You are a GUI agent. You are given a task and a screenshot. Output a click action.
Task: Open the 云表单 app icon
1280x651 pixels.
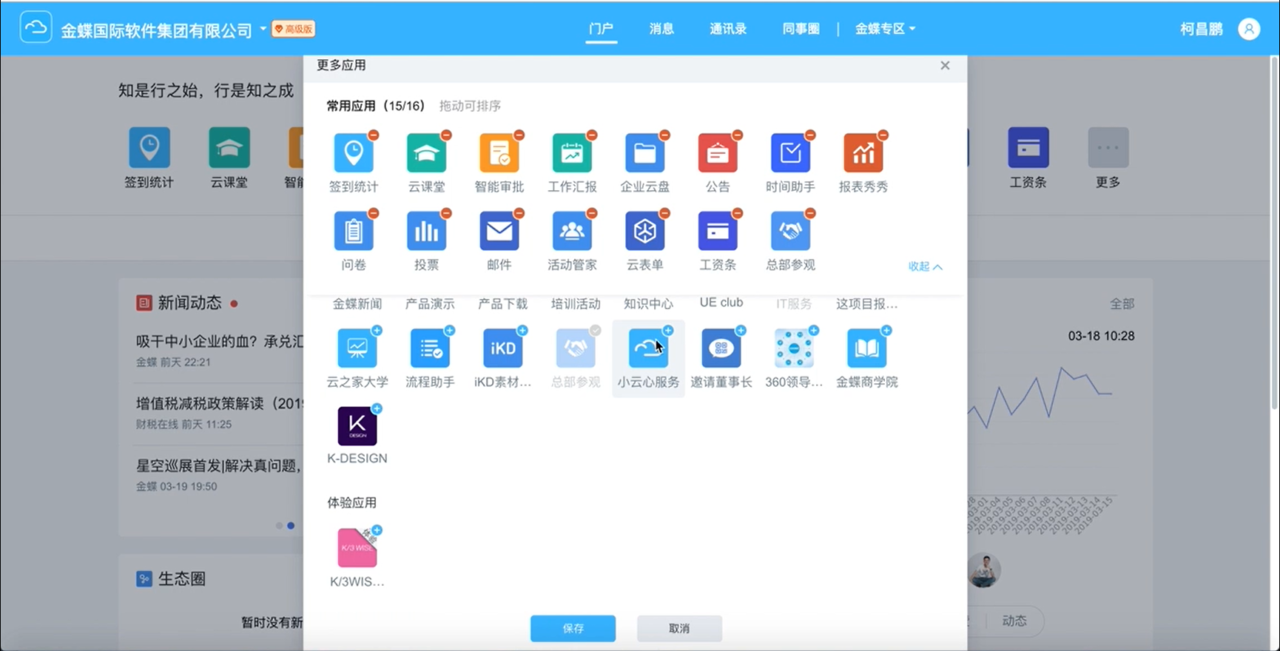pos(645,231)
